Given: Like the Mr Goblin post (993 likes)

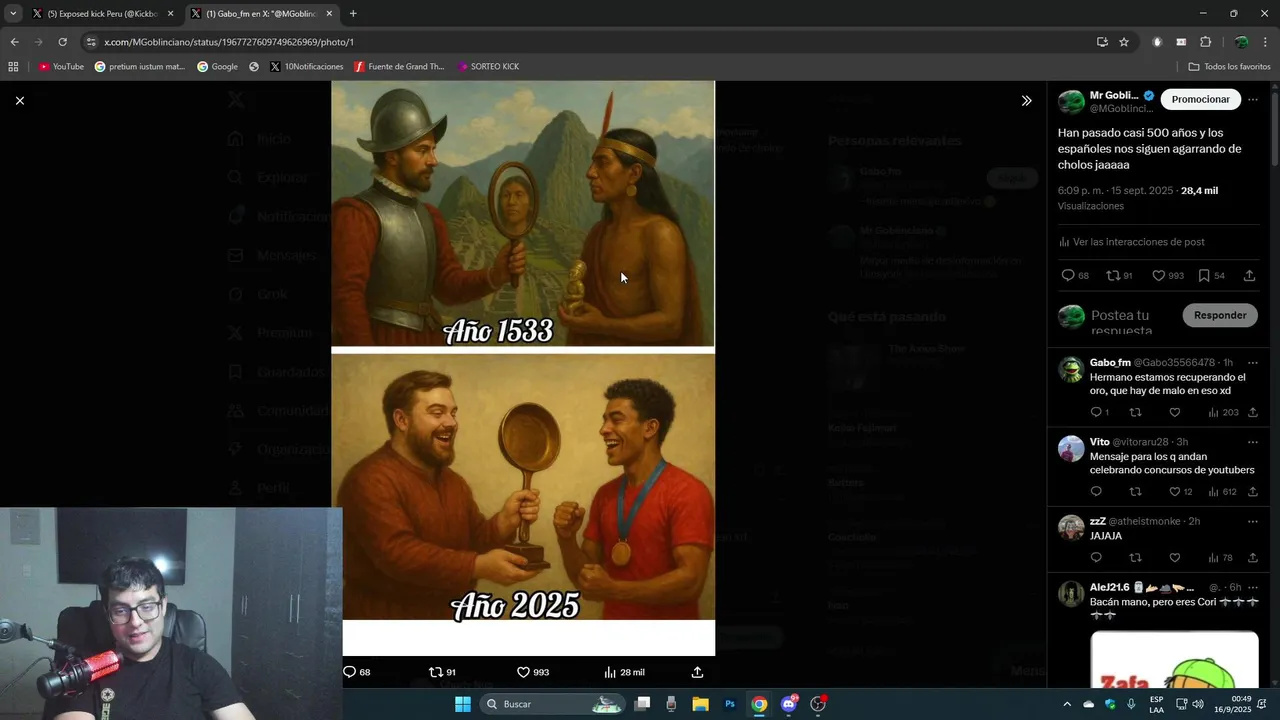Looking at the screenshot, I should coord(1167,276).
